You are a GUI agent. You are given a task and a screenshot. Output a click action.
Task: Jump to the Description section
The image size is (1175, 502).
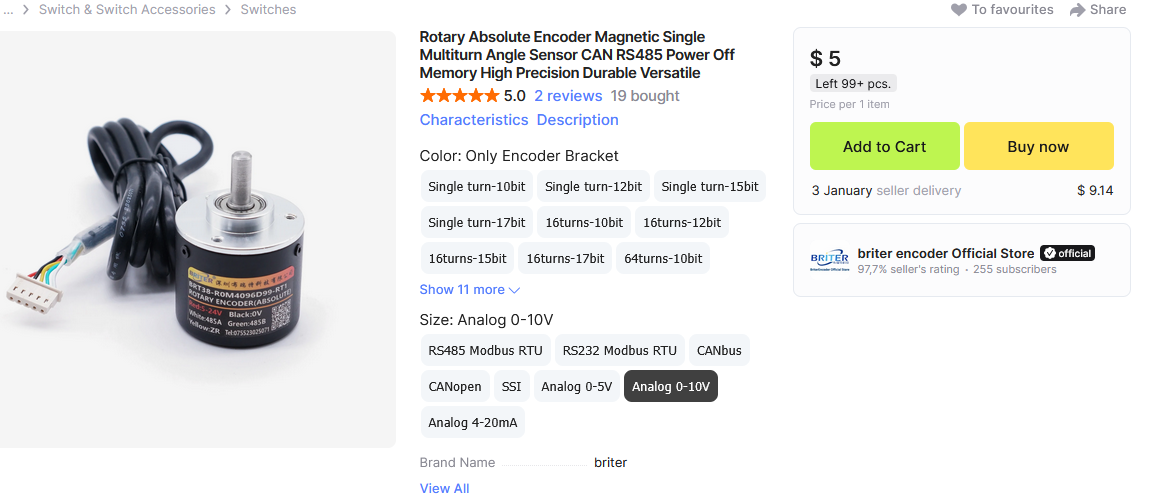577,120
